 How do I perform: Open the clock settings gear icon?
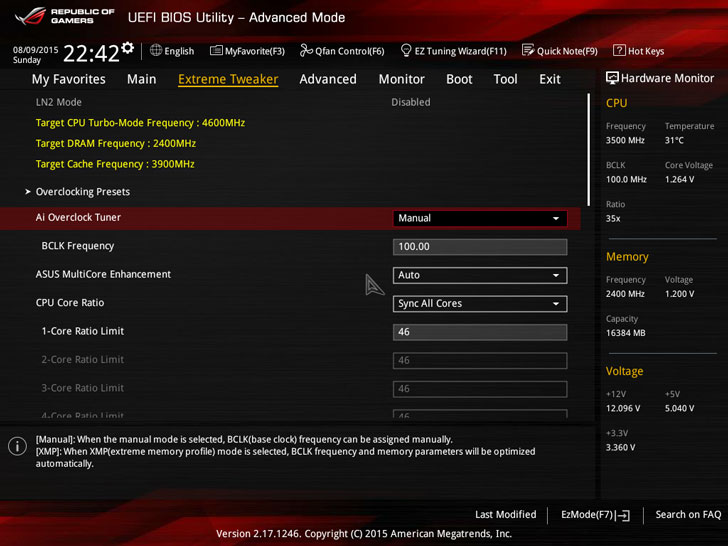coord(128,47)
